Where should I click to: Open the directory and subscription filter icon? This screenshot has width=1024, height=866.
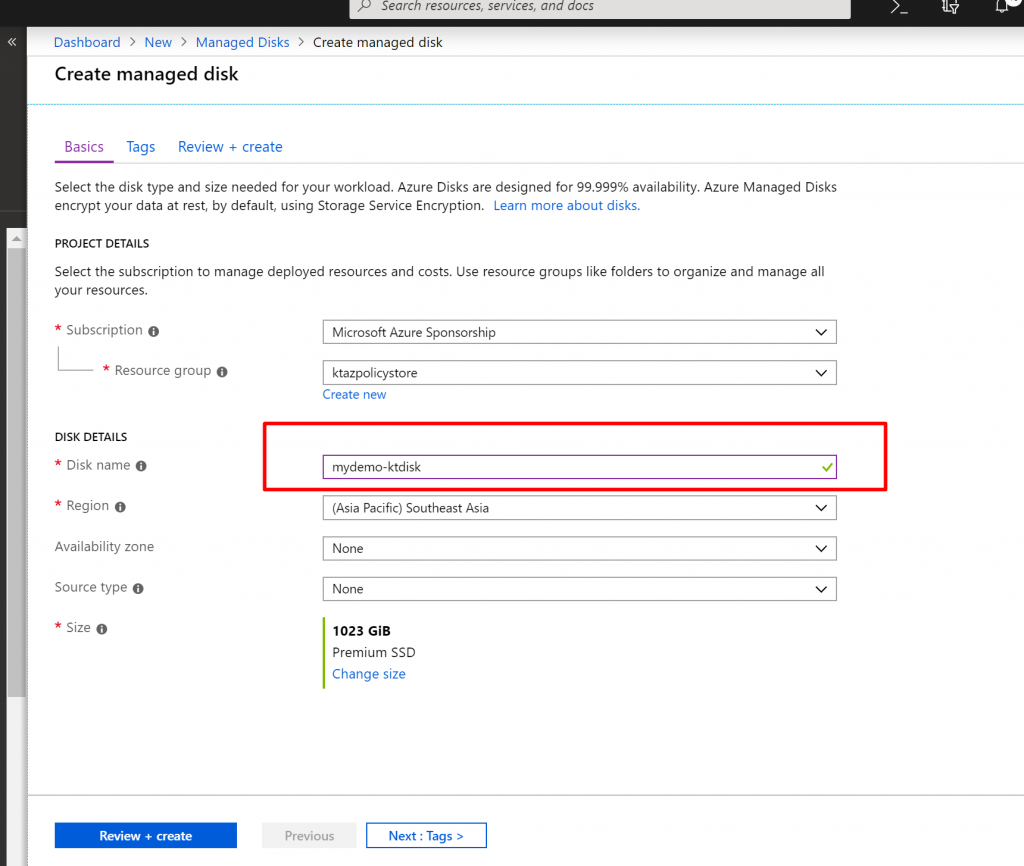click(951, 7)
